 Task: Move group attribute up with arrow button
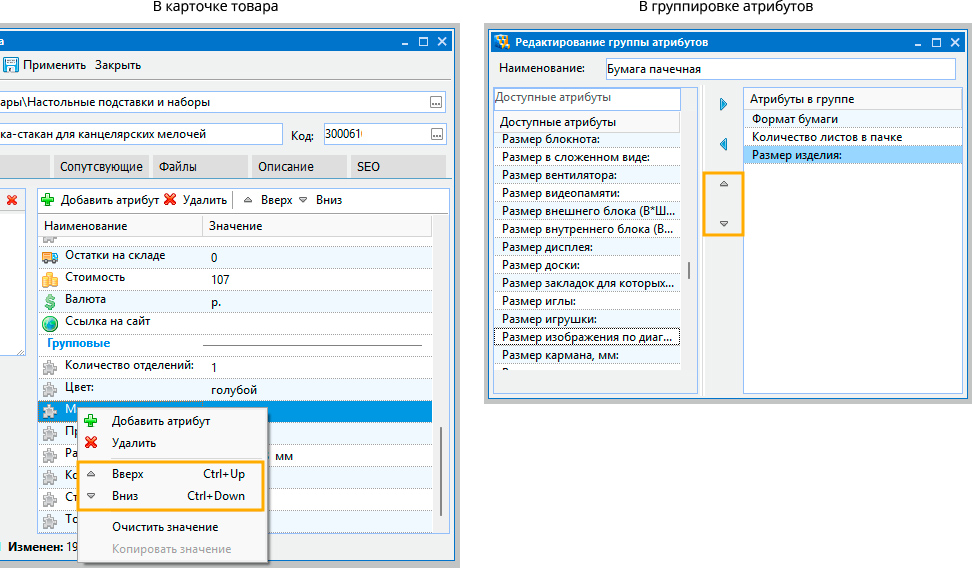tap(723, 184)
